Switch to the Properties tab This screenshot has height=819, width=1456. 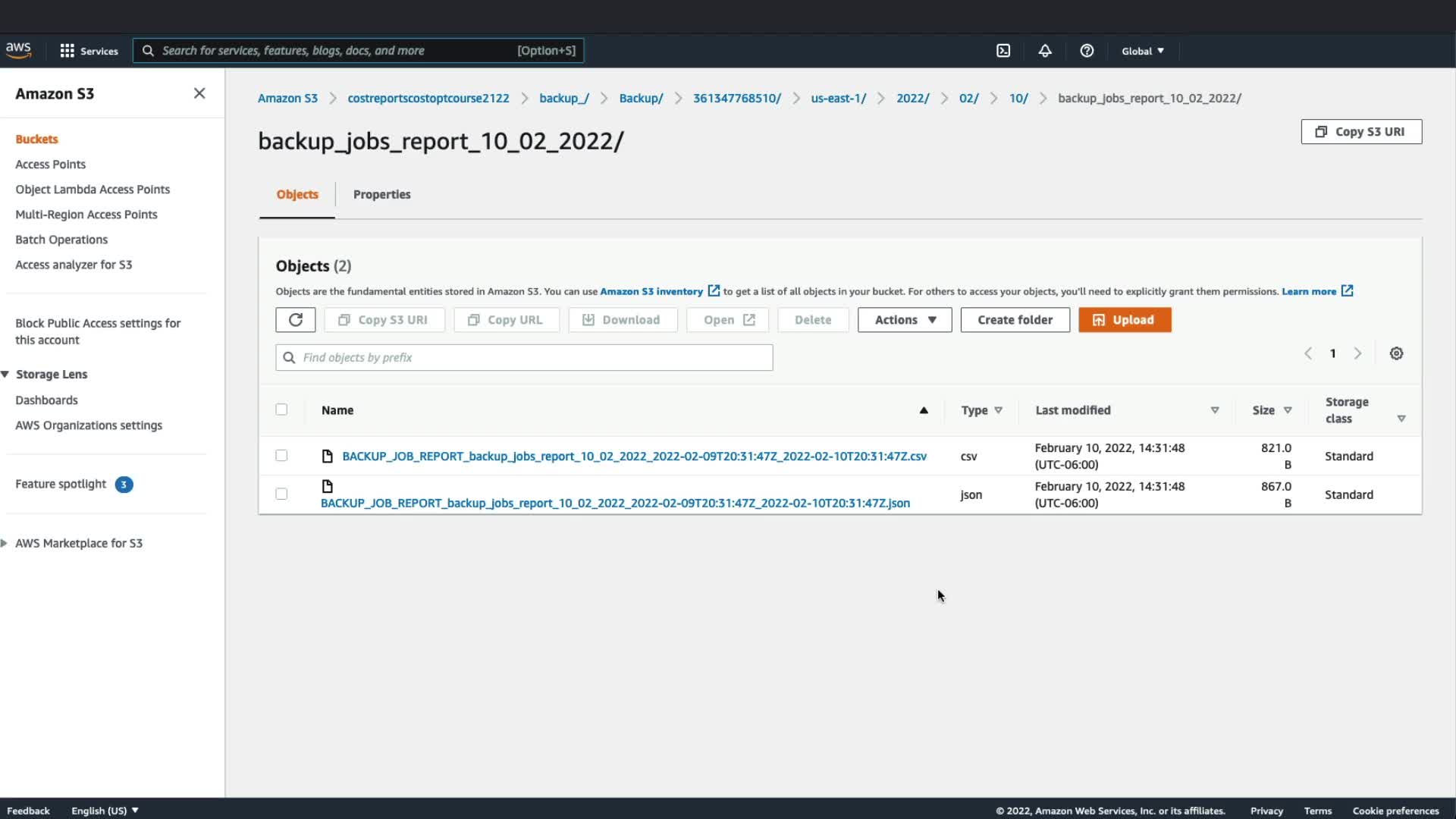[x=381, y=194]
